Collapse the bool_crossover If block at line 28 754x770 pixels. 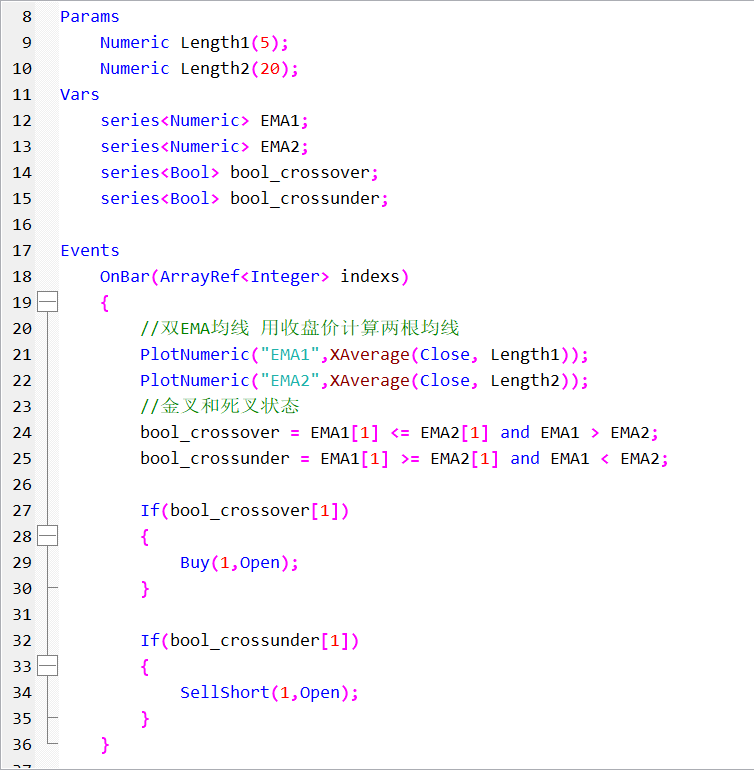point(47,536)
